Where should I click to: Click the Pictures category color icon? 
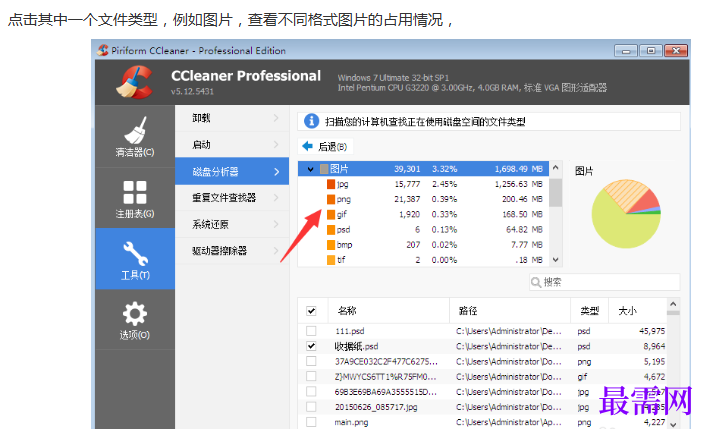324,169
